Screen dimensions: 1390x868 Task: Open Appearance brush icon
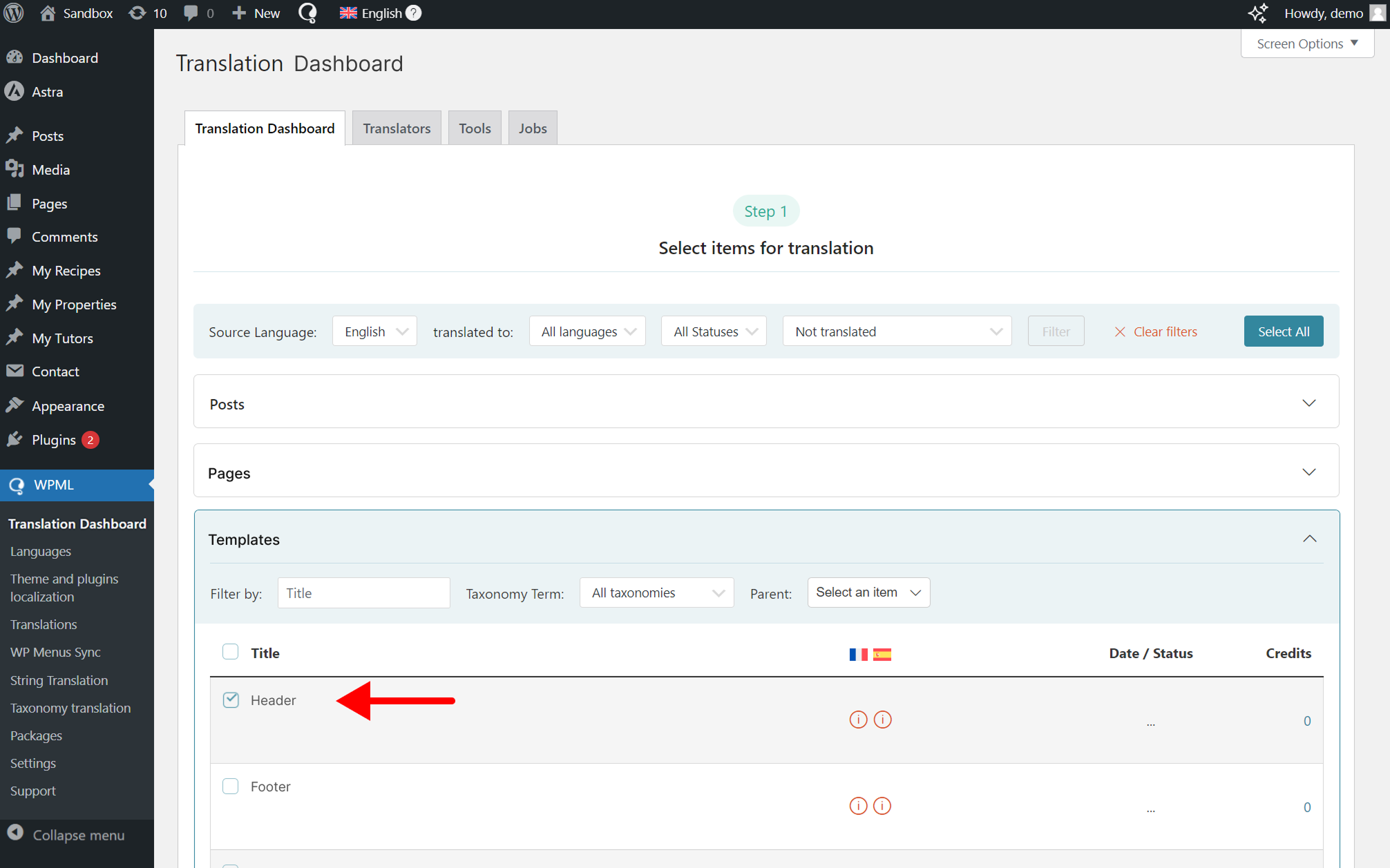tap(15, 405)
